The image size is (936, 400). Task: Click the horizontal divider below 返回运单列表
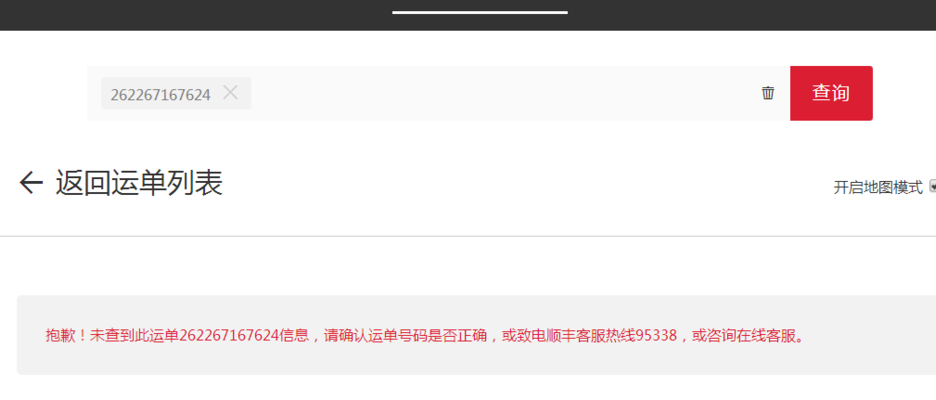(x=468, y=236)
